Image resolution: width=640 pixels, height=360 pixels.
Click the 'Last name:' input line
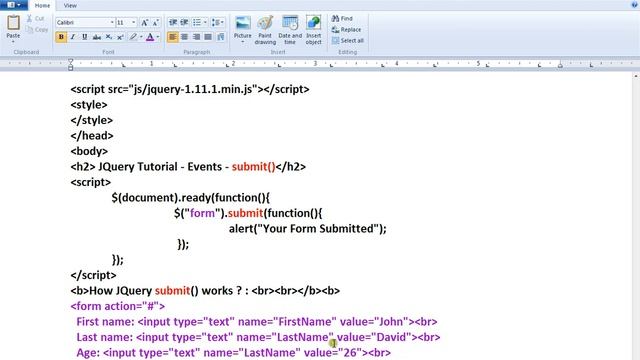[258, 337]
